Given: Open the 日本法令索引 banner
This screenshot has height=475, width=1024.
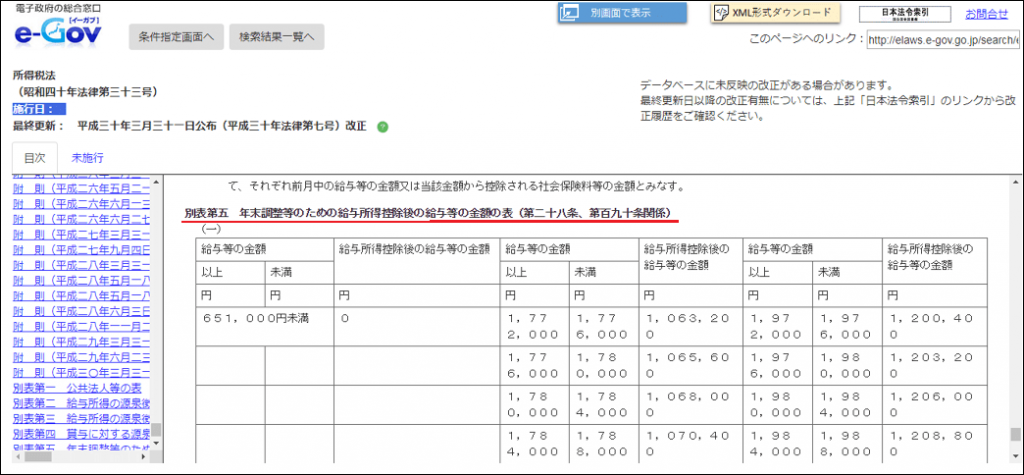Looking at the screenshot, I should point(905,13).
